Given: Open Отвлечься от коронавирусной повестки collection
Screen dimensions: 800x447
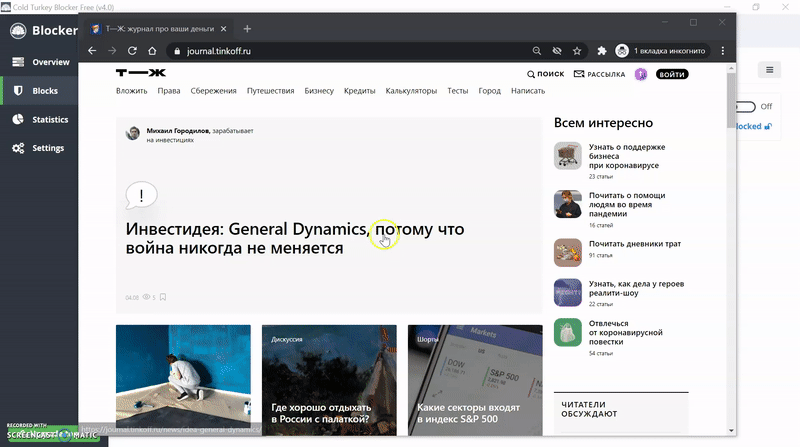Looking at the screenshot, I should pyautogui.click(x=626, y=333).
